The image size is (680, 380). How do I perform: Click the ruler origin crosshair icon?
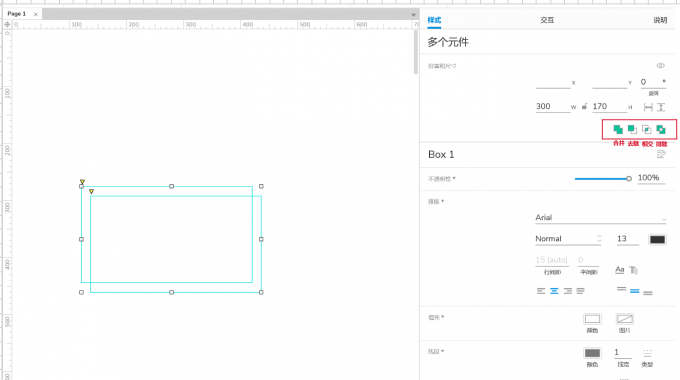point(7,25)
